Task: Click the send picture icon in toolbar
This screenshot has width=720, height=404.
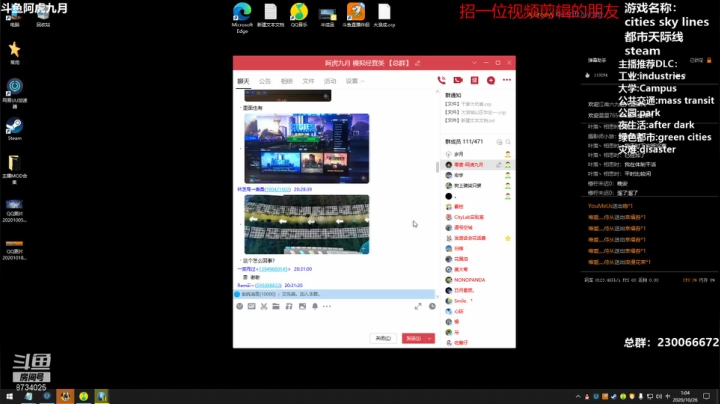Action: coord(302,306)
